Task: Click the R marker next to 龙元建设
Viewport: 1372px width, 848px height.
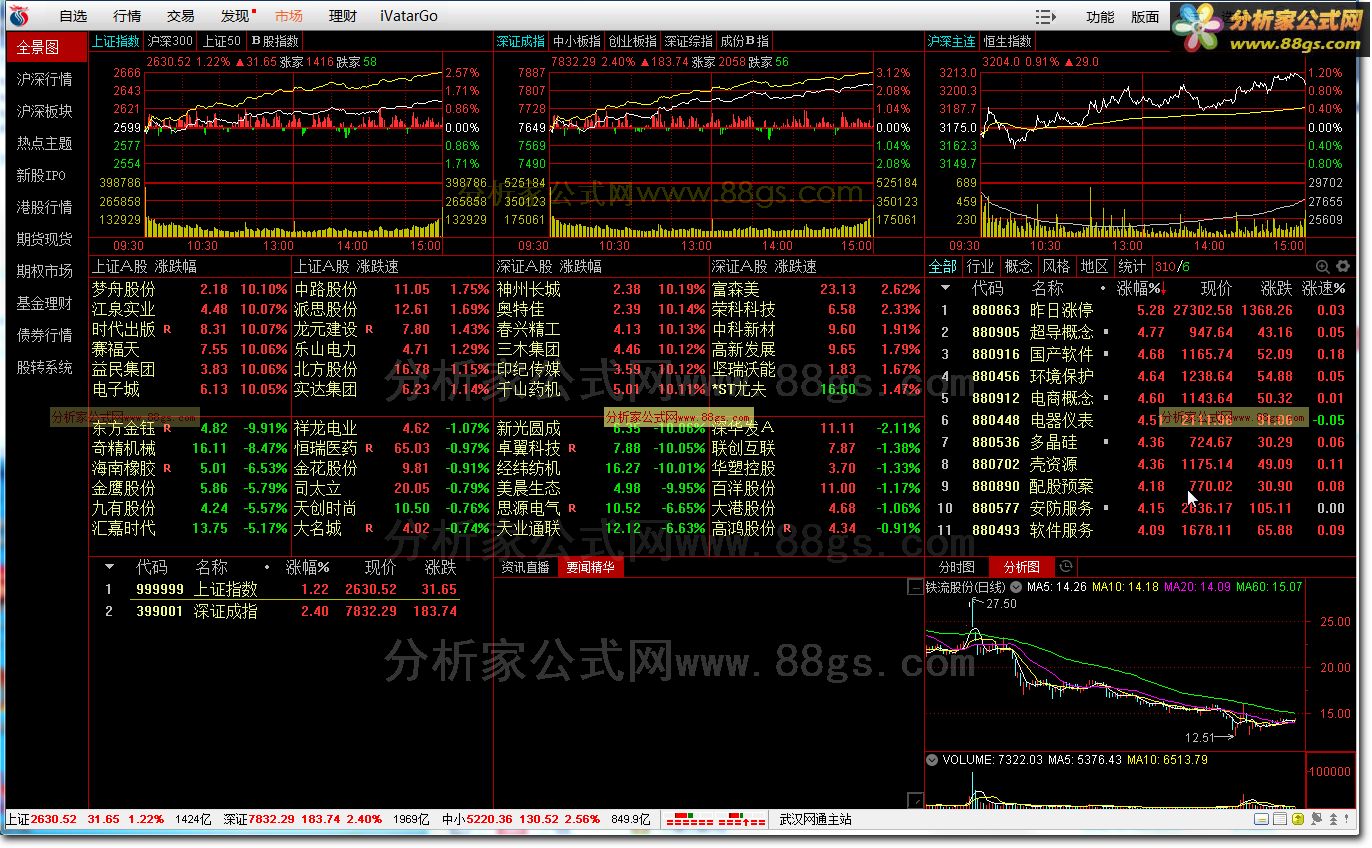Action: 369,329
